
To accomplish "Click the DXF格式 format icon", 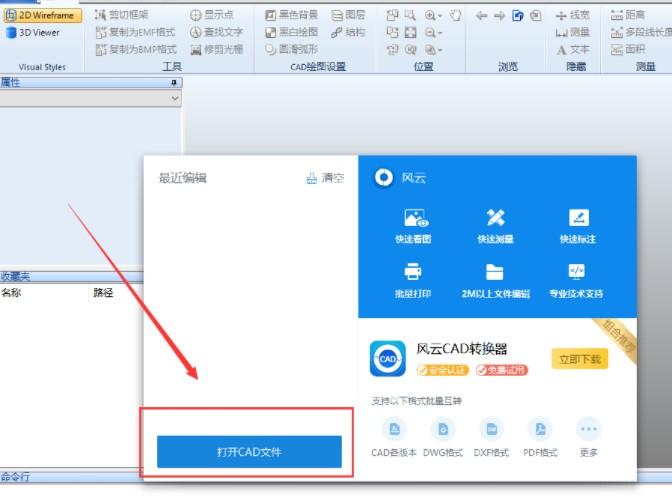I will pyautogui.click(x=492, y=429).
